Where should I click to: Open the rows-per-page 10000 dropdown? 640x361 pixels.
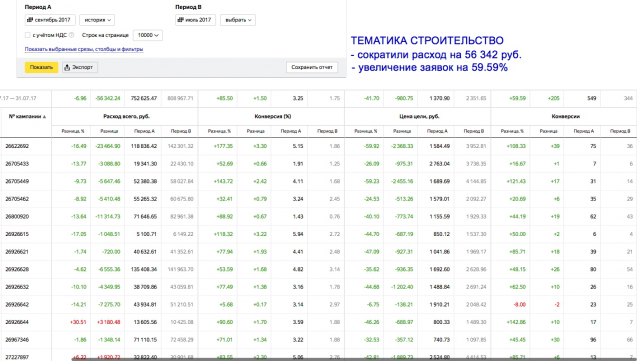148,36
